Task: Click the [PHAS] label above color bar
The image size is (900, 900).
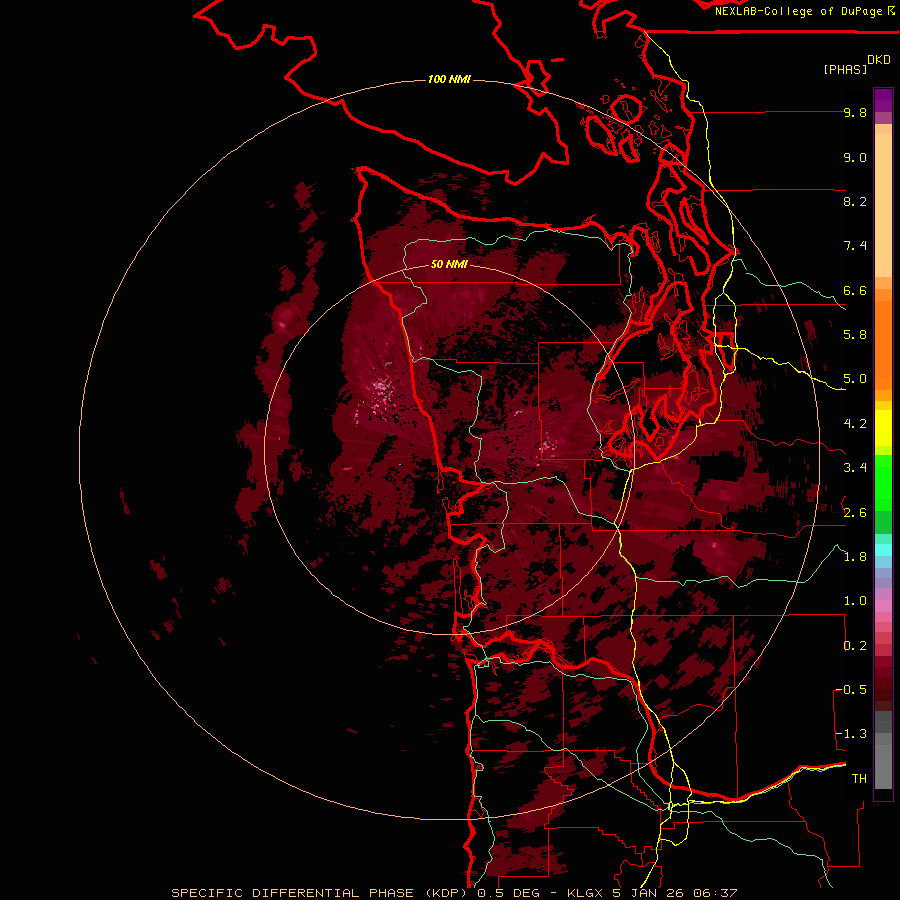Action: coord(845,69)
